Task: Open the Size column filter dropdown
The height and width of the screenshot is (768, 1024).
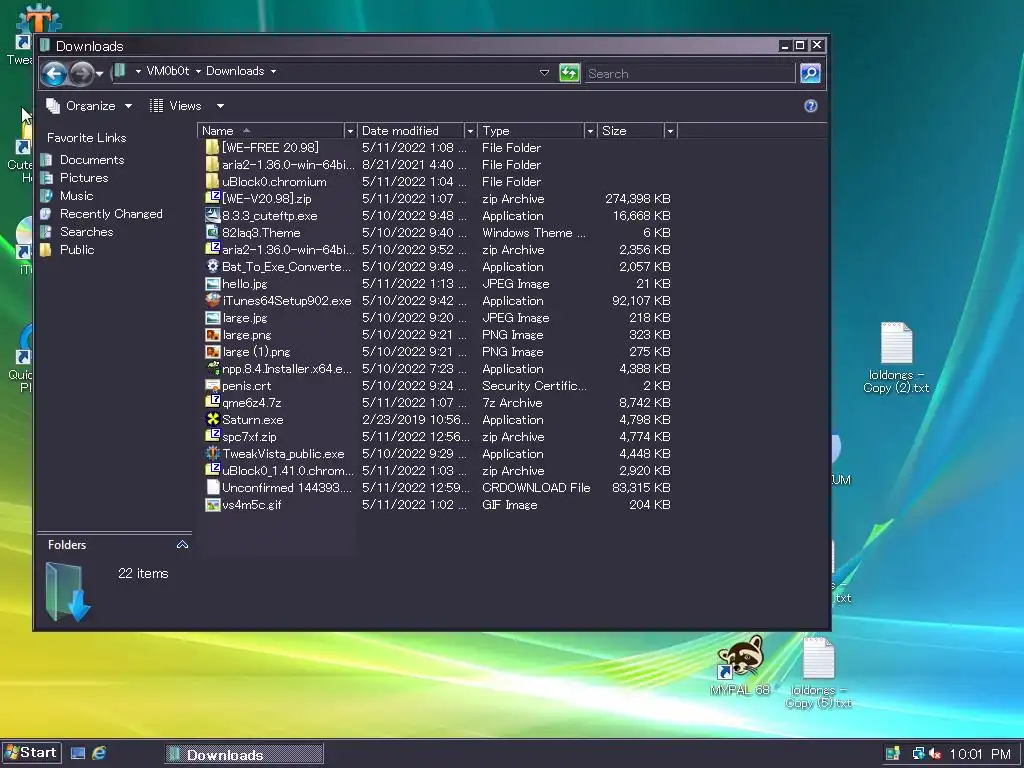Action: point(670,131)
